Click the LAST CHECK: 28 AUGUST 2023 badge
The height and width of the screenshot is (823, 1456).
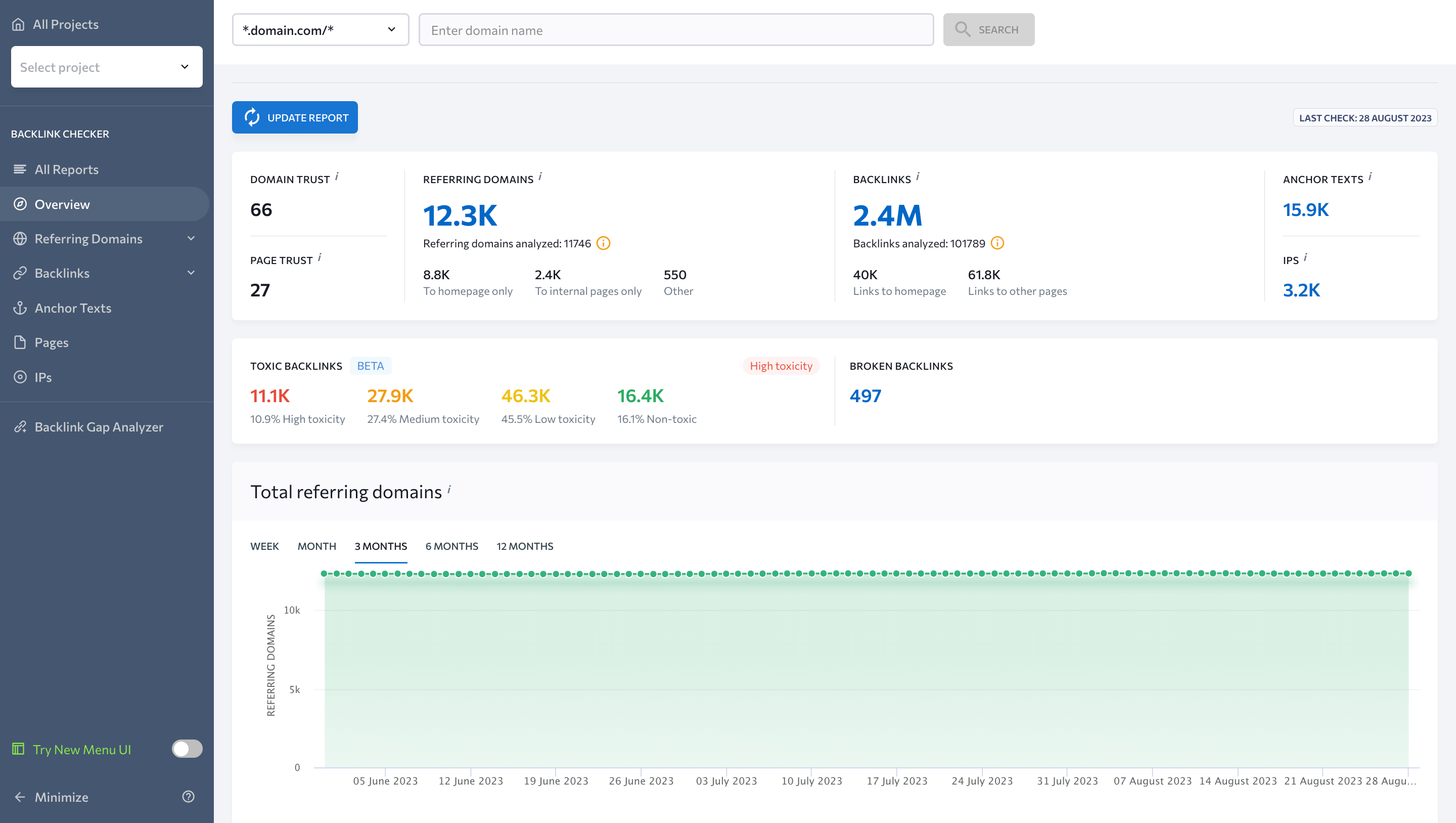pyautogui.click(x=1365, y=118)
